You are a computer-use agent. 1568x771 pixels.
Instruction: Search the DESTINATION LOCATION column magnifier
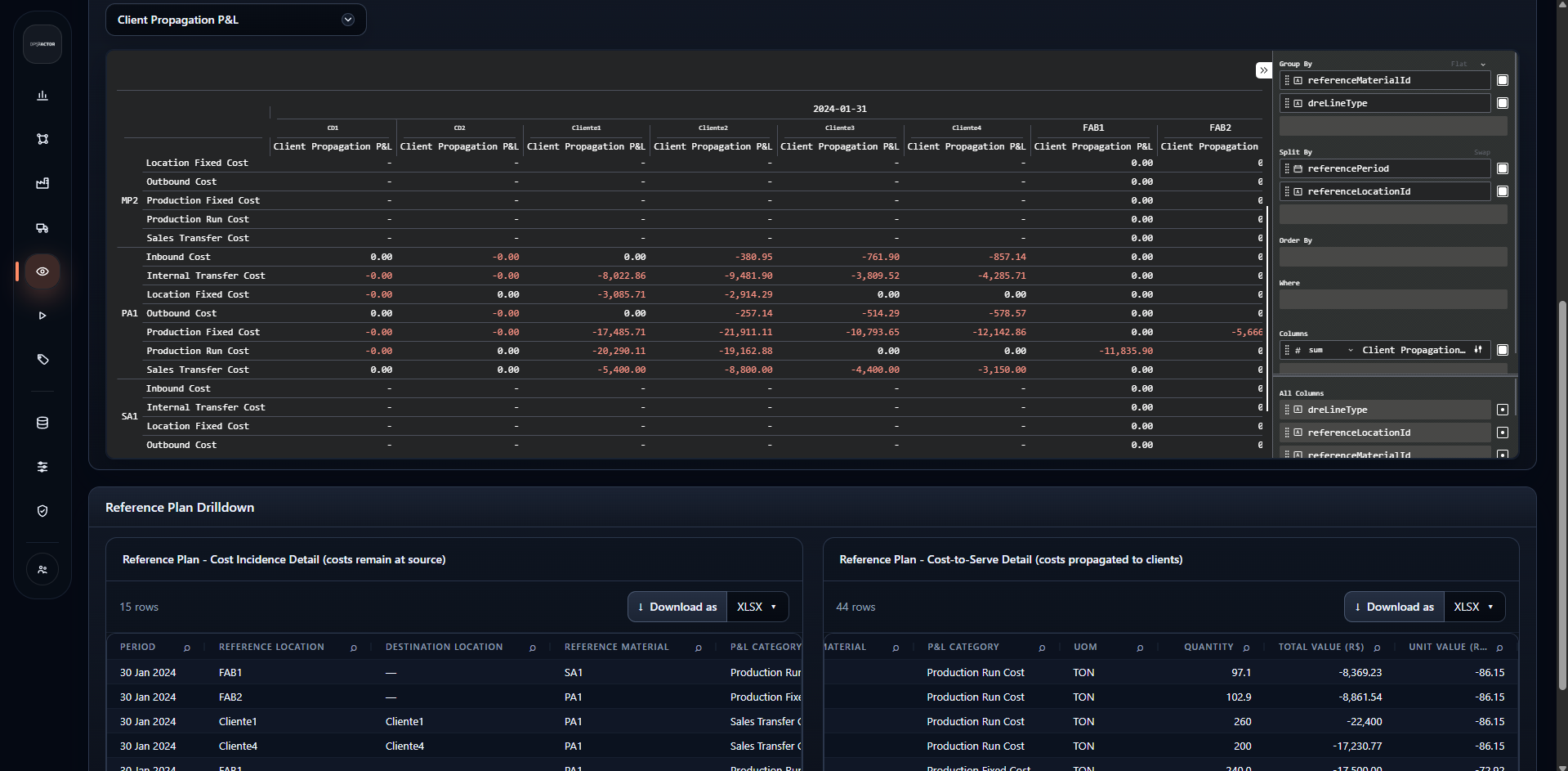click(x=533, y=648)
